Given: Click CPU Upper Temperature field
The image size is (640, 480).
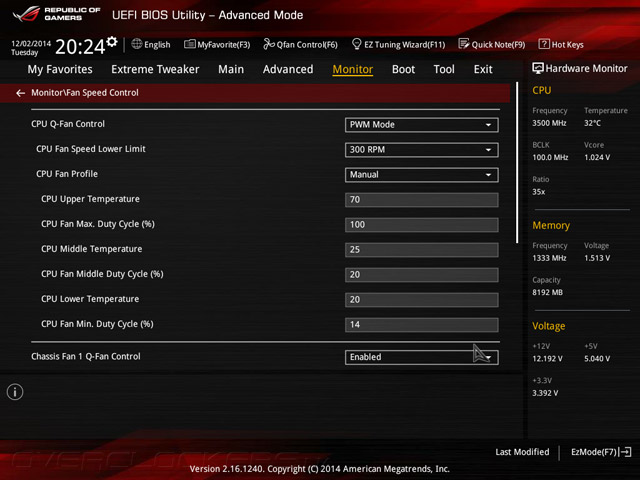Looking at the screenshot, I should tap(422, 200).
